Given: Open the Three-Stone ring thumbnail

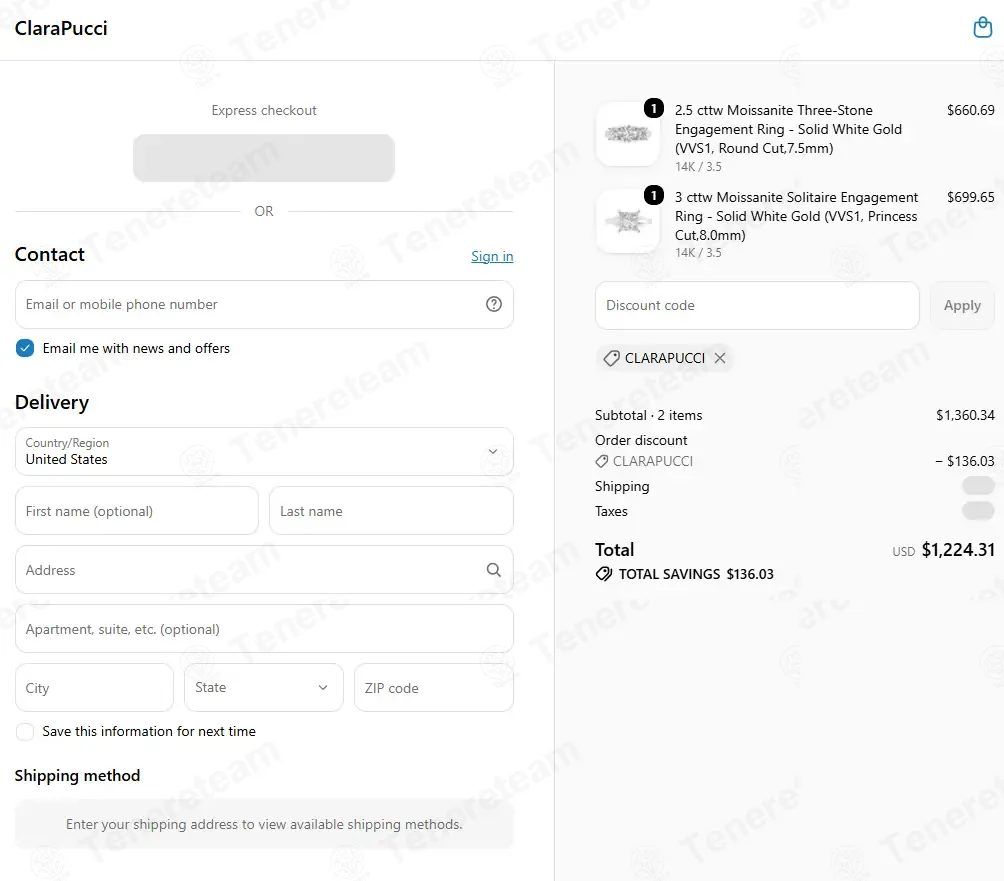Looking at the screenshot, I should coord(628,134).
